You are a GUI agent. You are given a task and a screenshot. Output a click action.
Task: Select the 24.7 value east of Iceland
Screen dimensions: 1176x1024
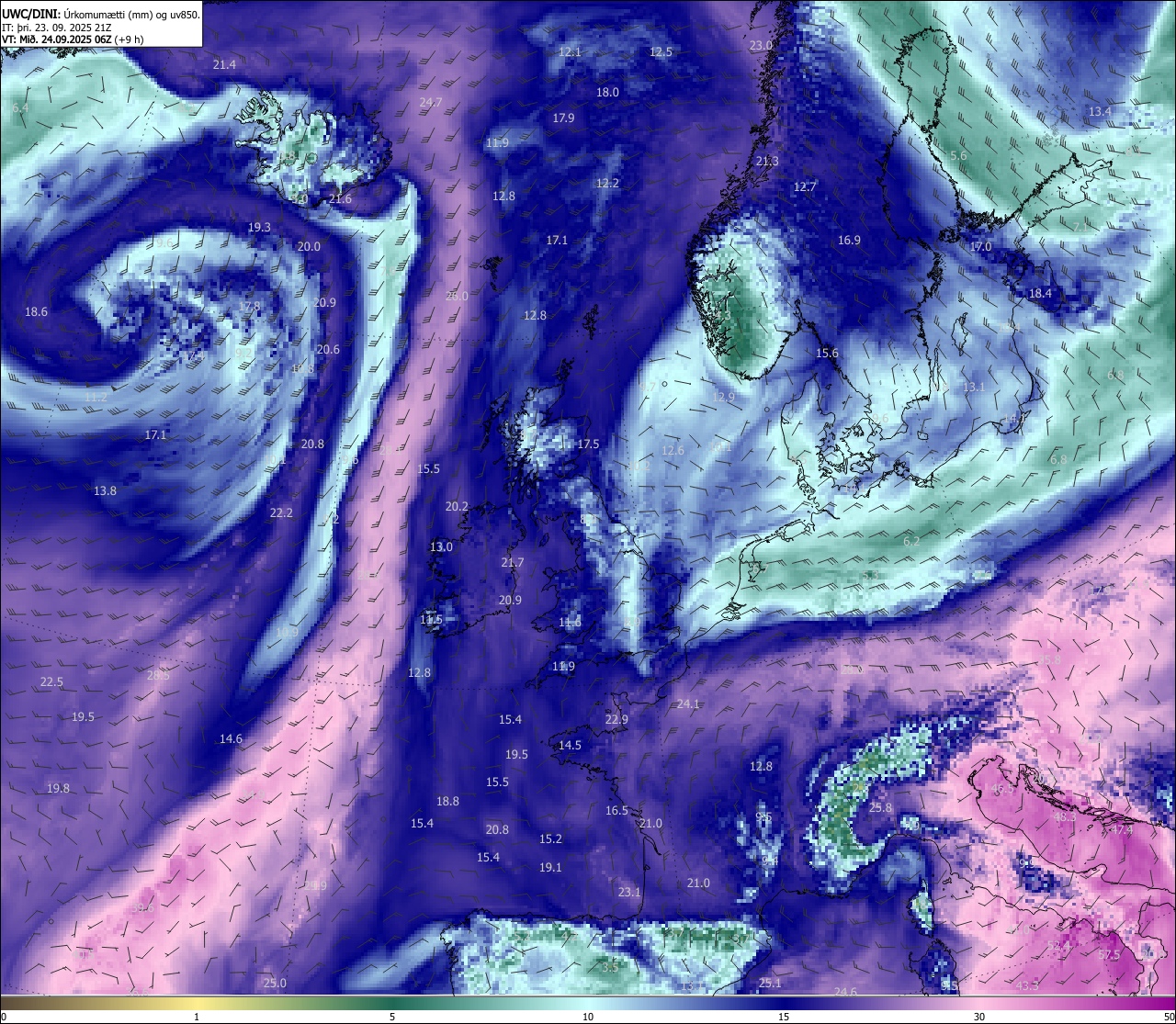tap(431, 102)
